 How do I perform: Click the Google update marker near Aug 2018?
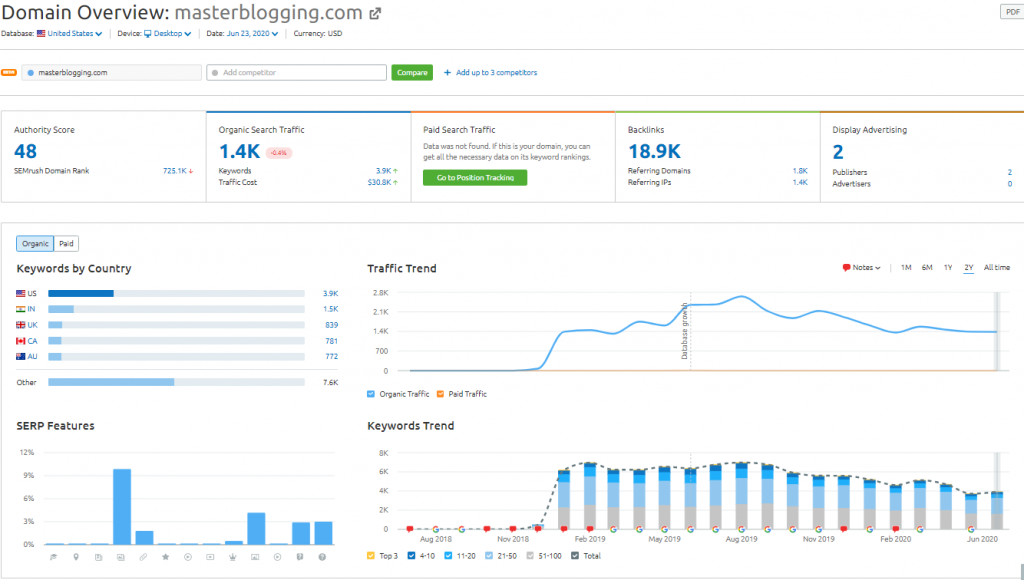pyautogui.click(x=435, y=529)
